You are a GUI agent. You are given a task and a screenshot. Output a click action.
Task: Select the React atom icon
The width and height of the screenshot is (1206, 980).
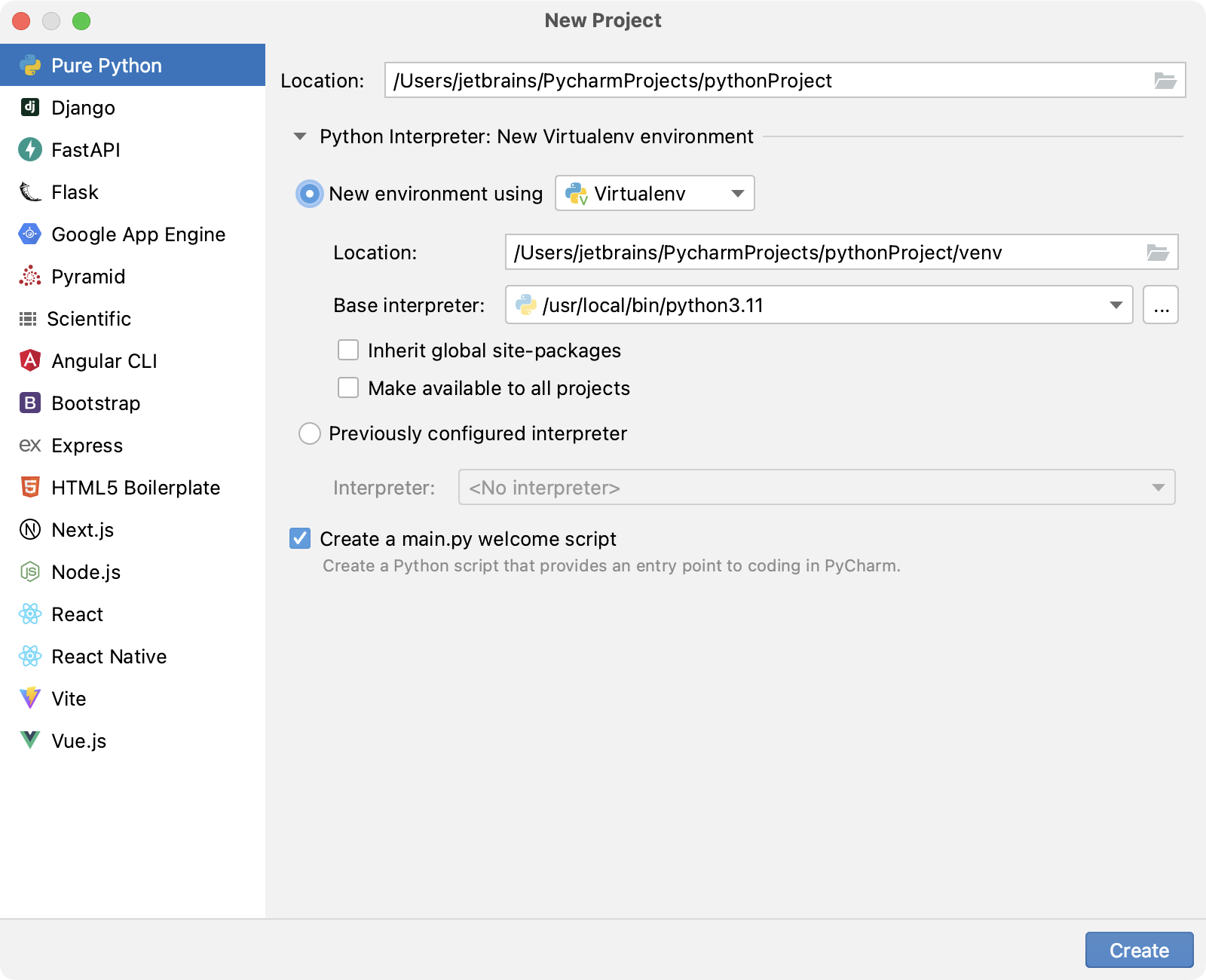[x=29, y=614]
